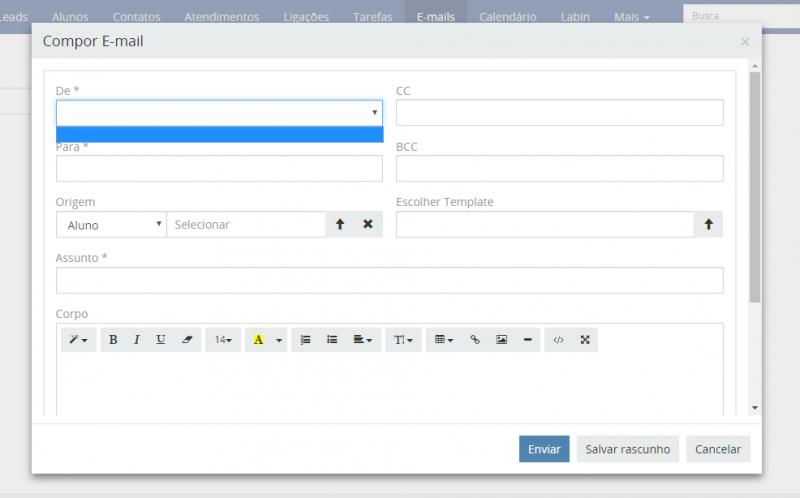Click into the Para recipient field
Screen dimensions: 800x498
(x=219, y=168)
